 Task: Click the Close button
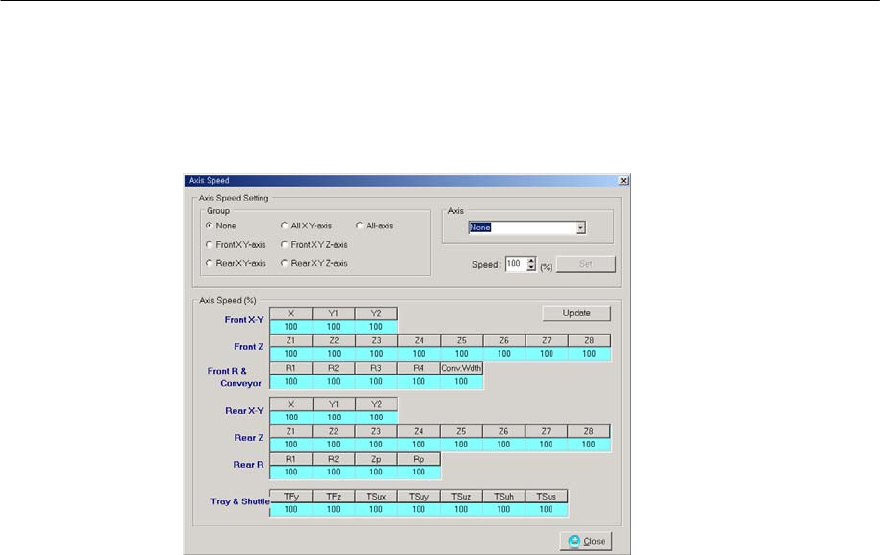586,541
